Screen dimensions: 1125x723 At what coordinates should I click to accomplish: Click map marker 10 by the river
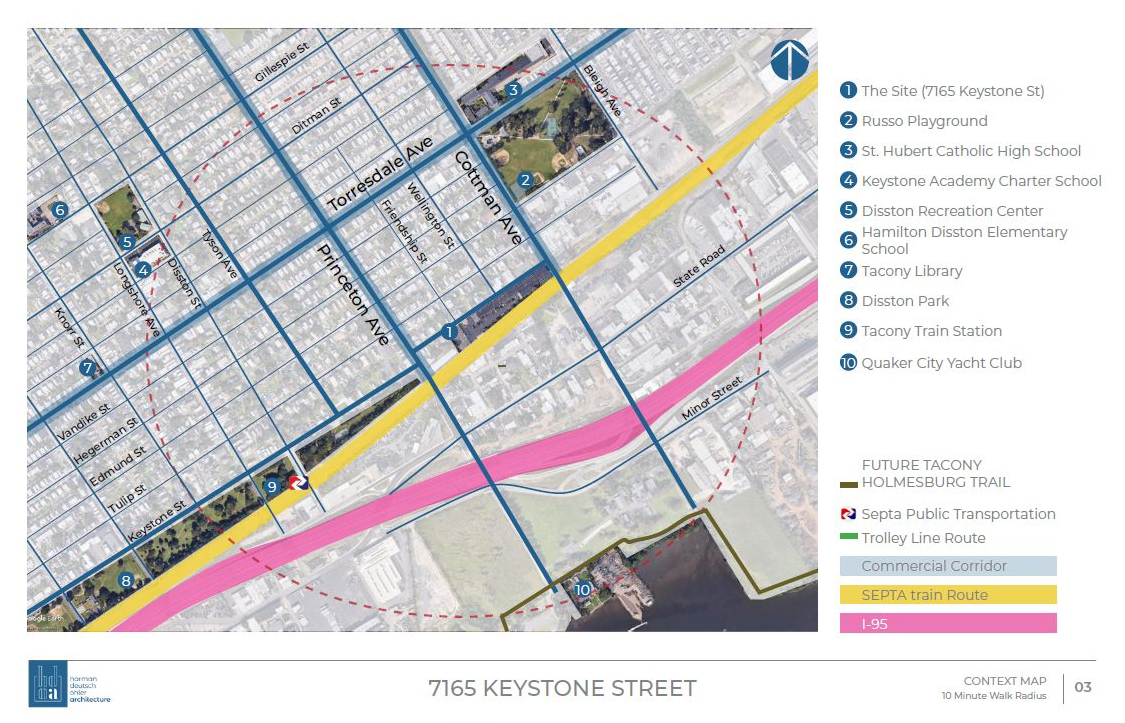pos(583,590)
